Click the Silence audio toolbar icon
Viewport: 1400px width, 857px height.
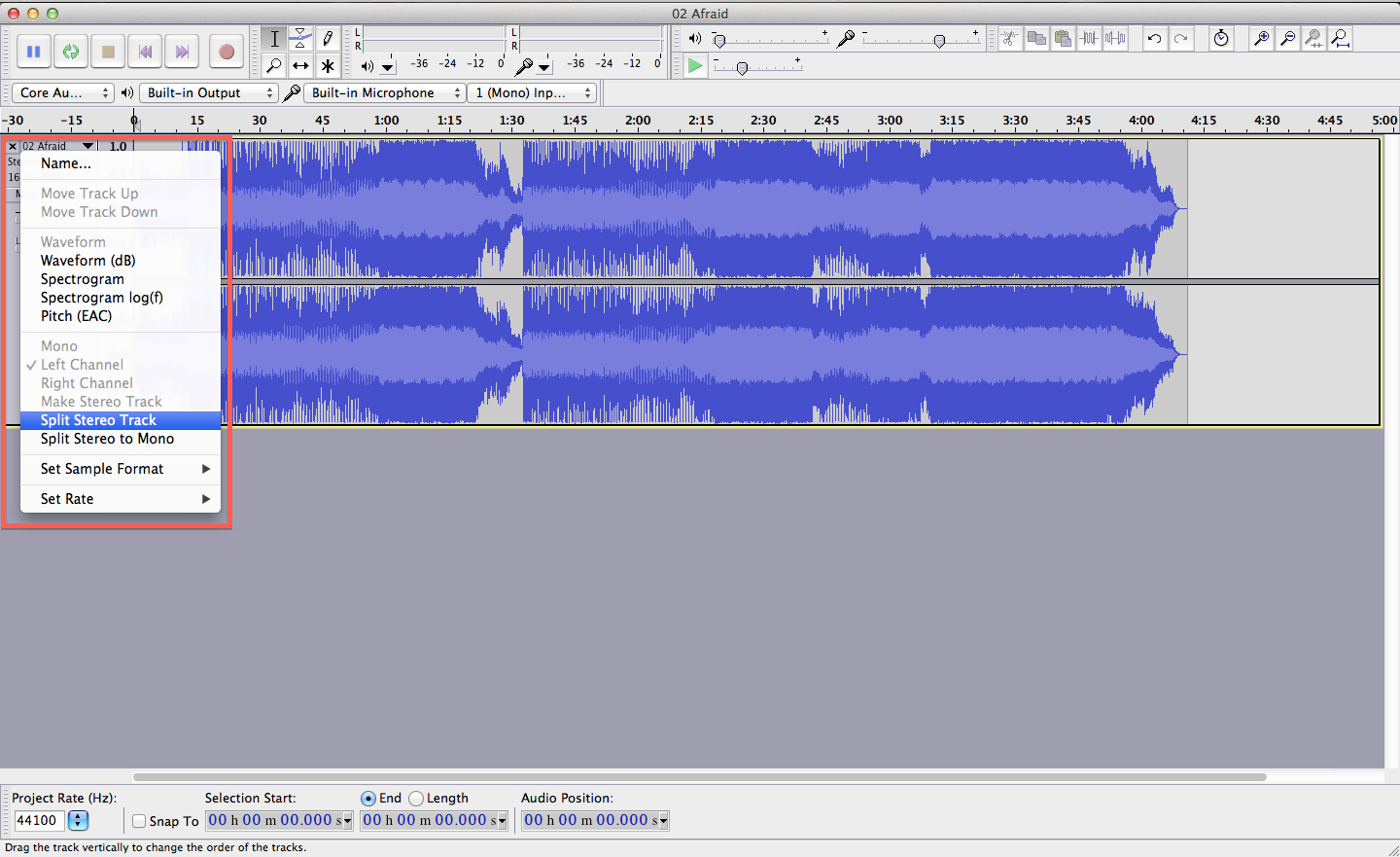tap(1115, 39)
